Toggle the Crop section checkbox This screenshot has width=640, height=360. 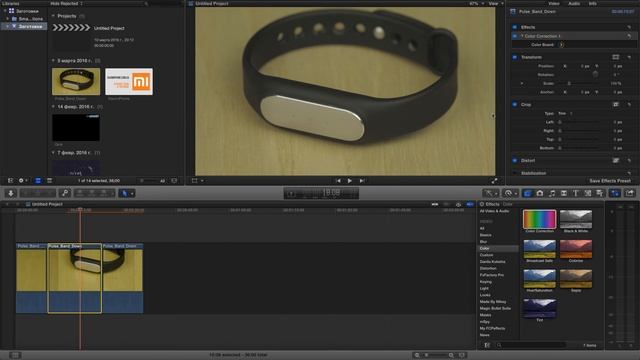click(x=515, y=104)
